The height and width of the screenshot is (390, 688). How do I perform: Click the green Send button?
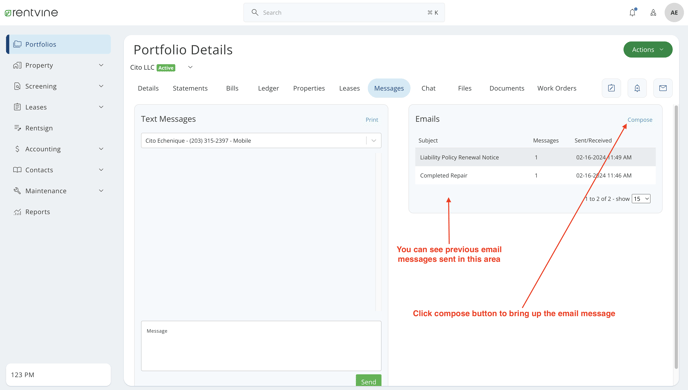369,381
